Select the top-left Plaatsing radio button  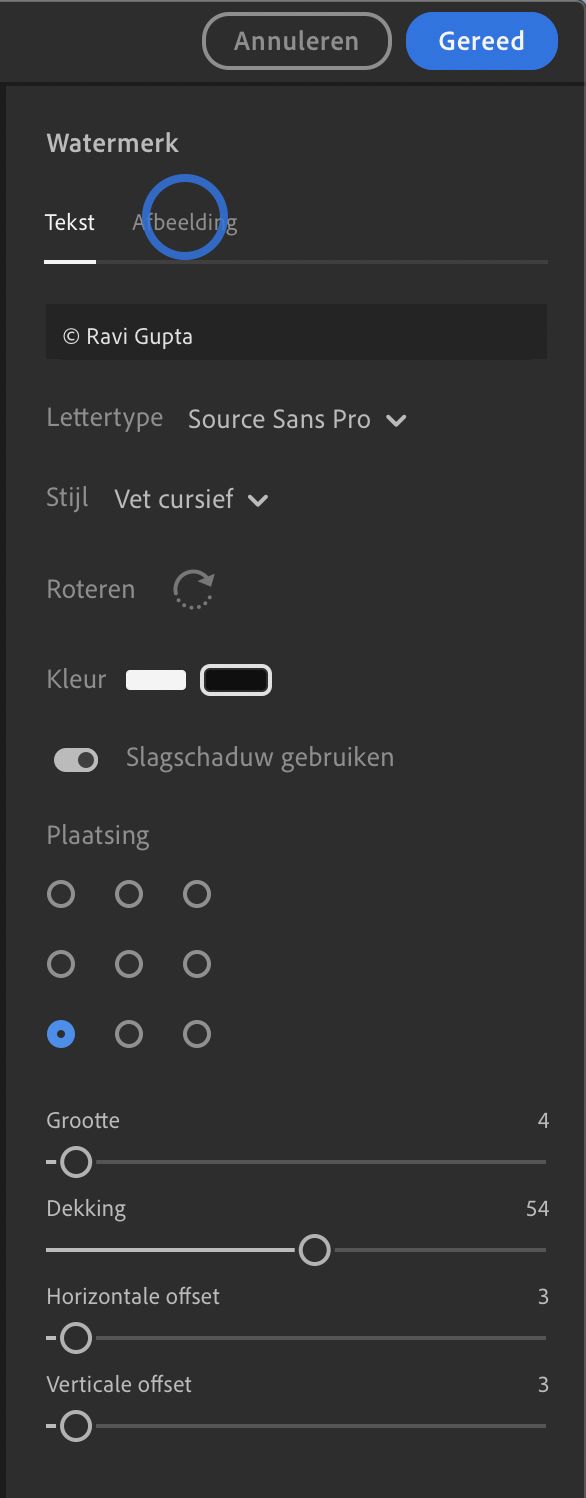click(61, 894)
